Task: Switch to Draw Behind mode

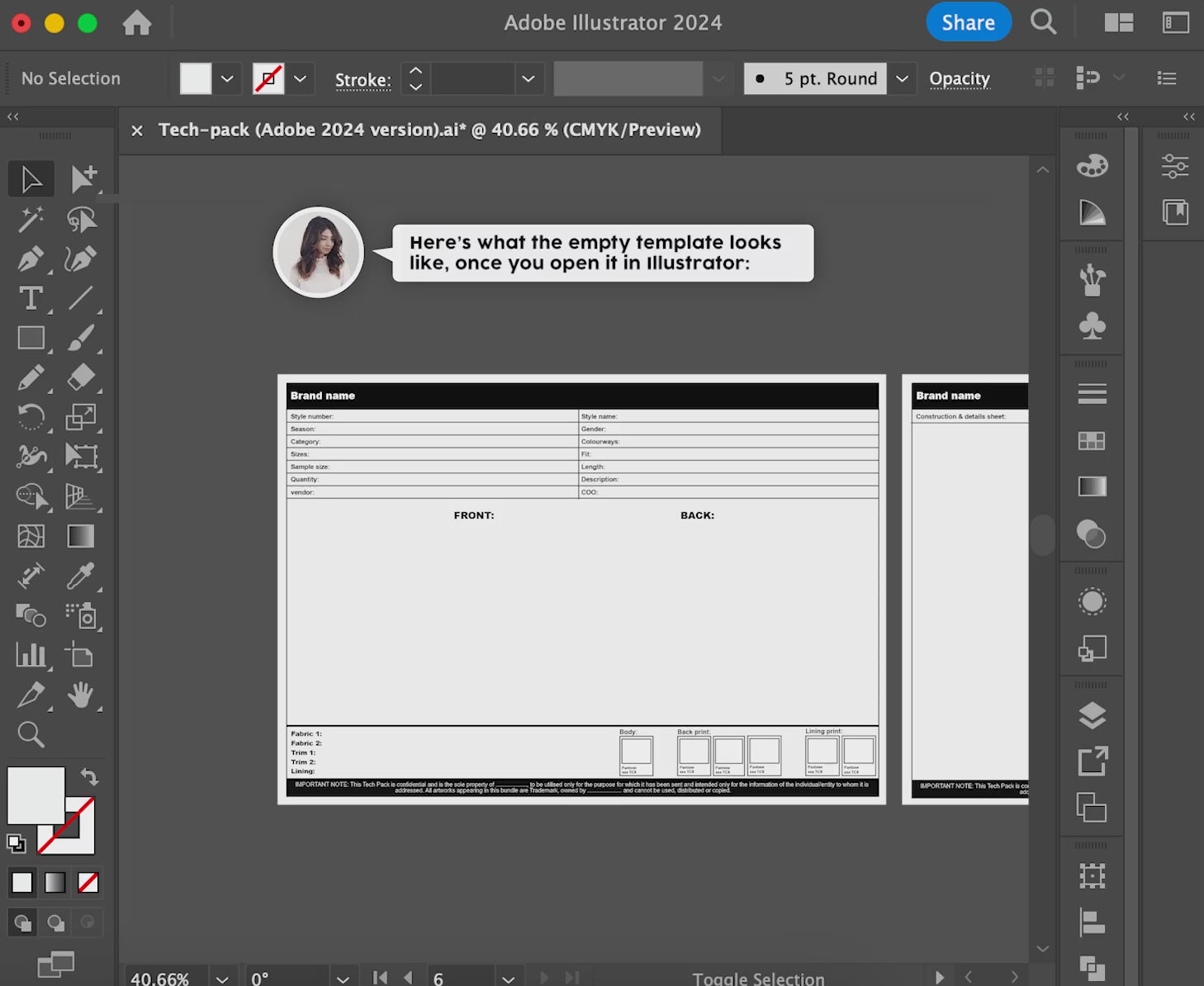Action: (x=55, y=922)
